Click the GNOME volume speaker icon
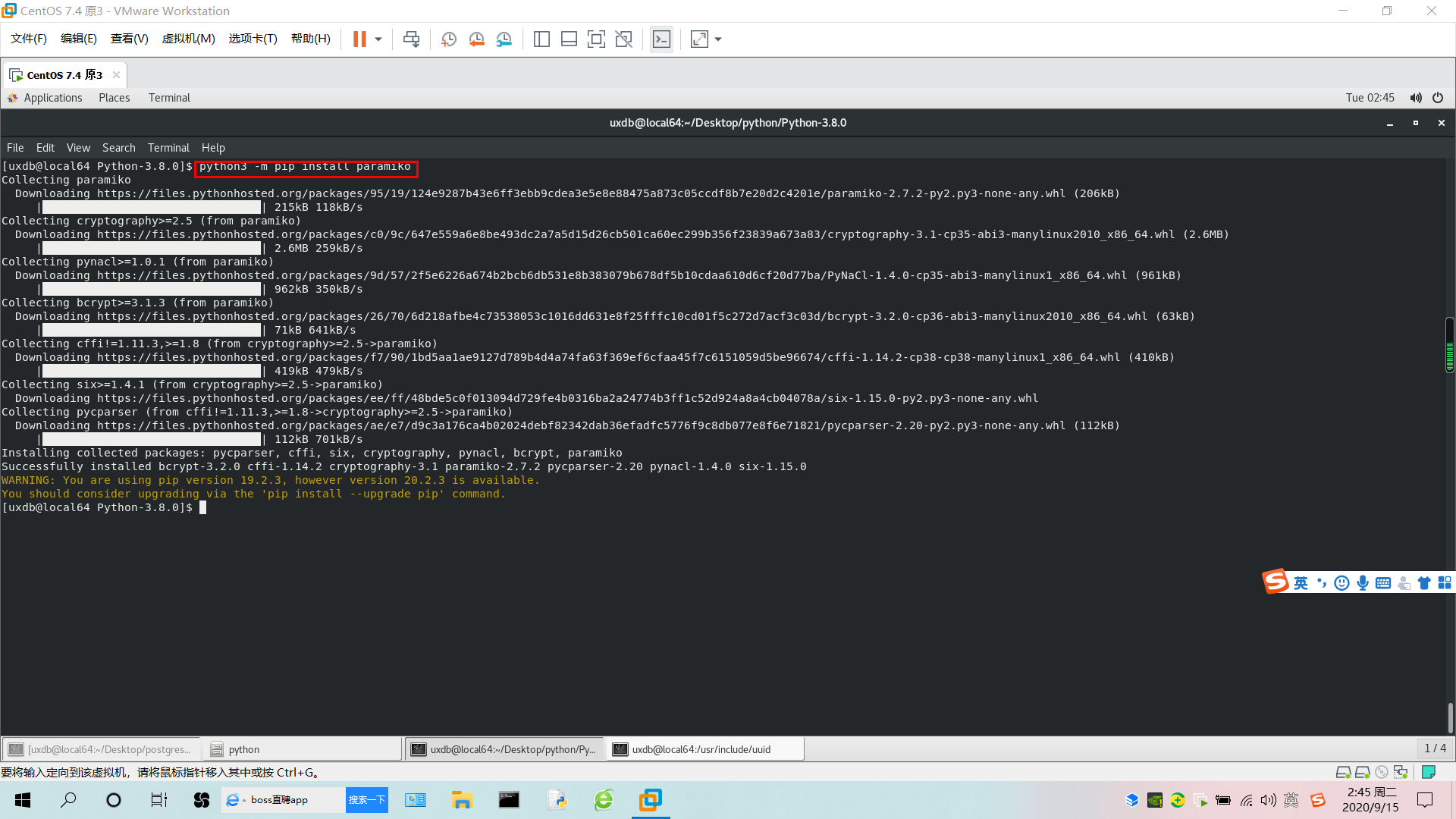The image size is (1456, 819). point(1416,98)
